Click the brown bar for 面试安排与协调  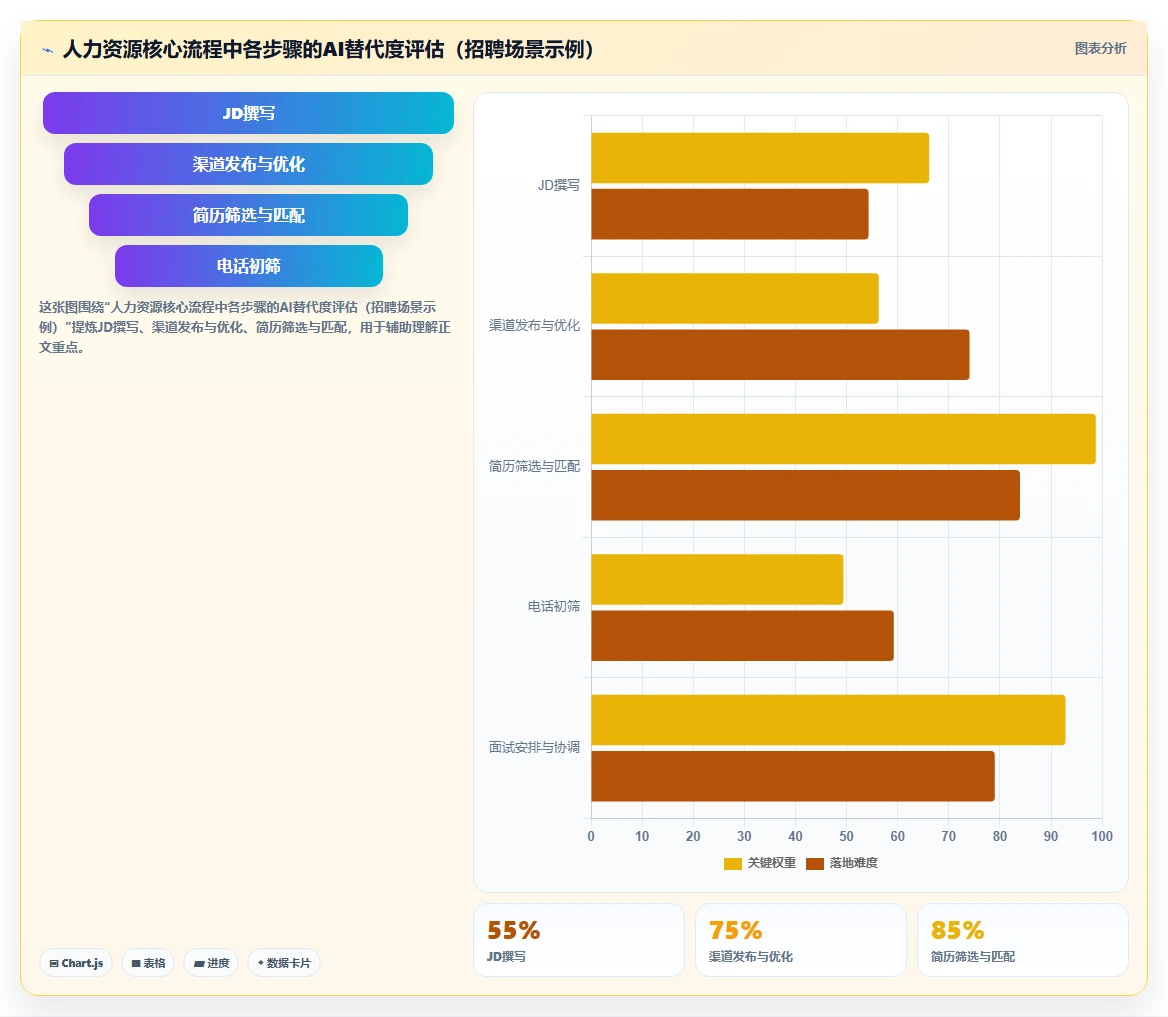[793, 776]
